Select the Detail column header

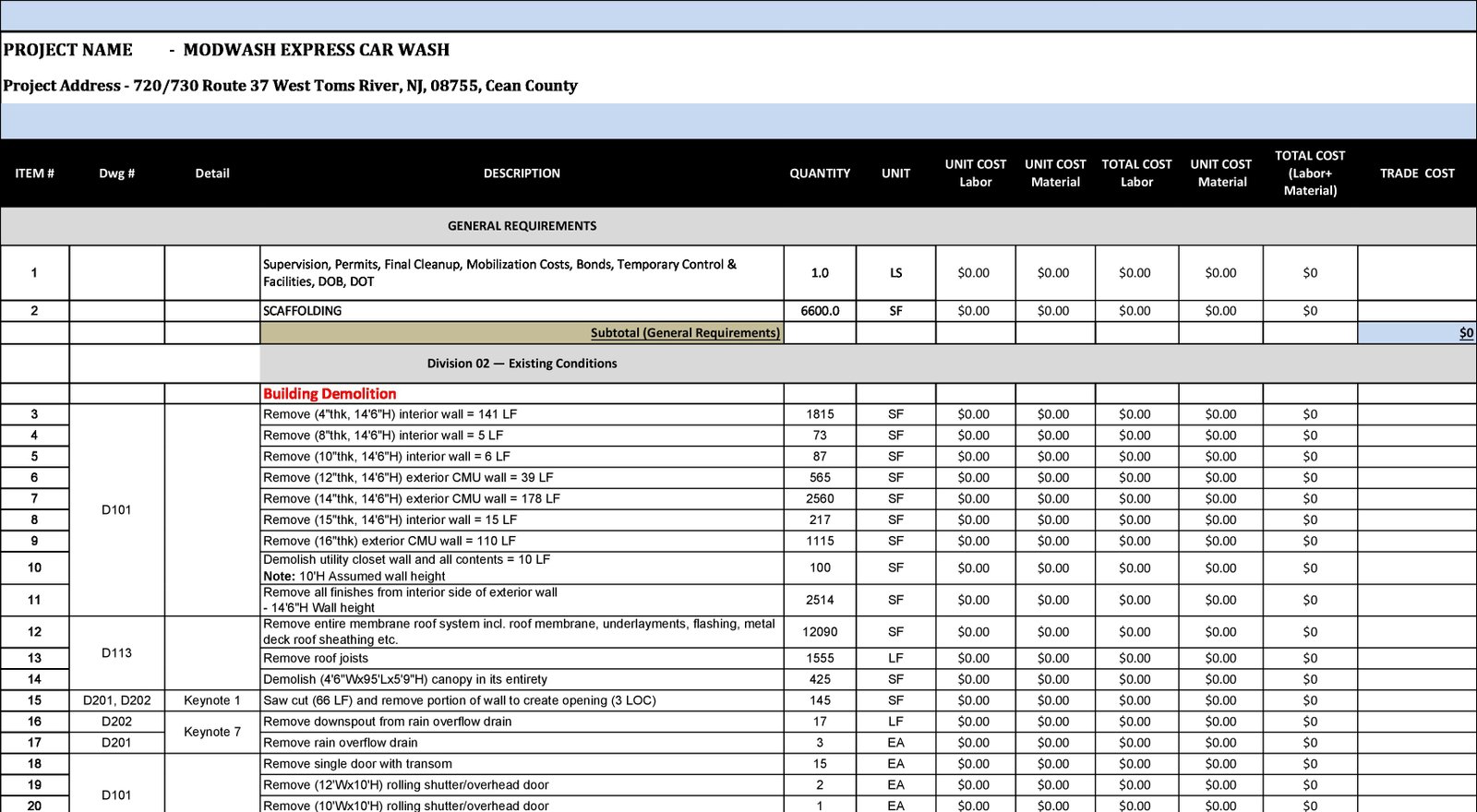click(x=212, y=173)
